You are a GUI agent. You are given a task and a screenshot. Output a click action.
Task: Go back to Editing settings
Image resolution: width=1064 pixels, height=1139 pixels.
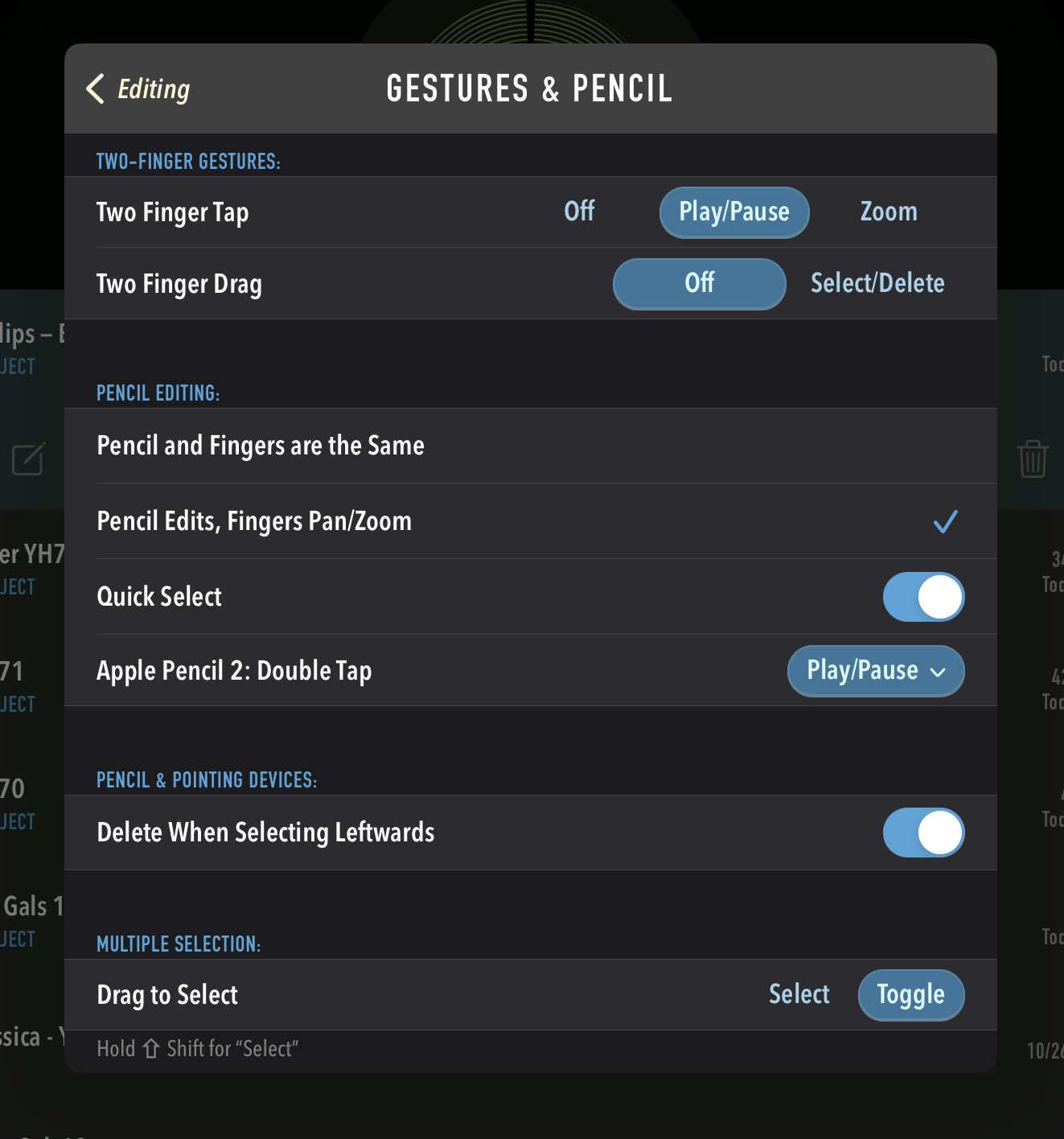153,88
